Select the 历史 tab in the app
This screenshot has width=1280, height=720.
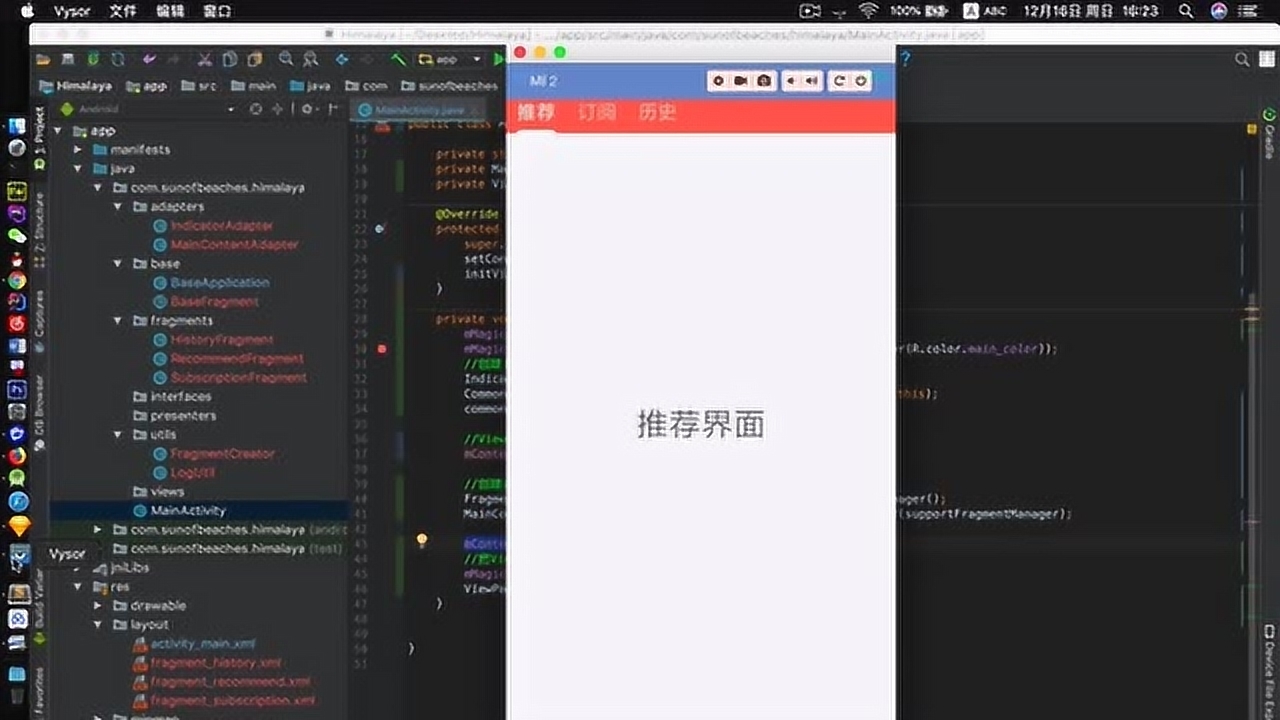click(x=657, y=113)
